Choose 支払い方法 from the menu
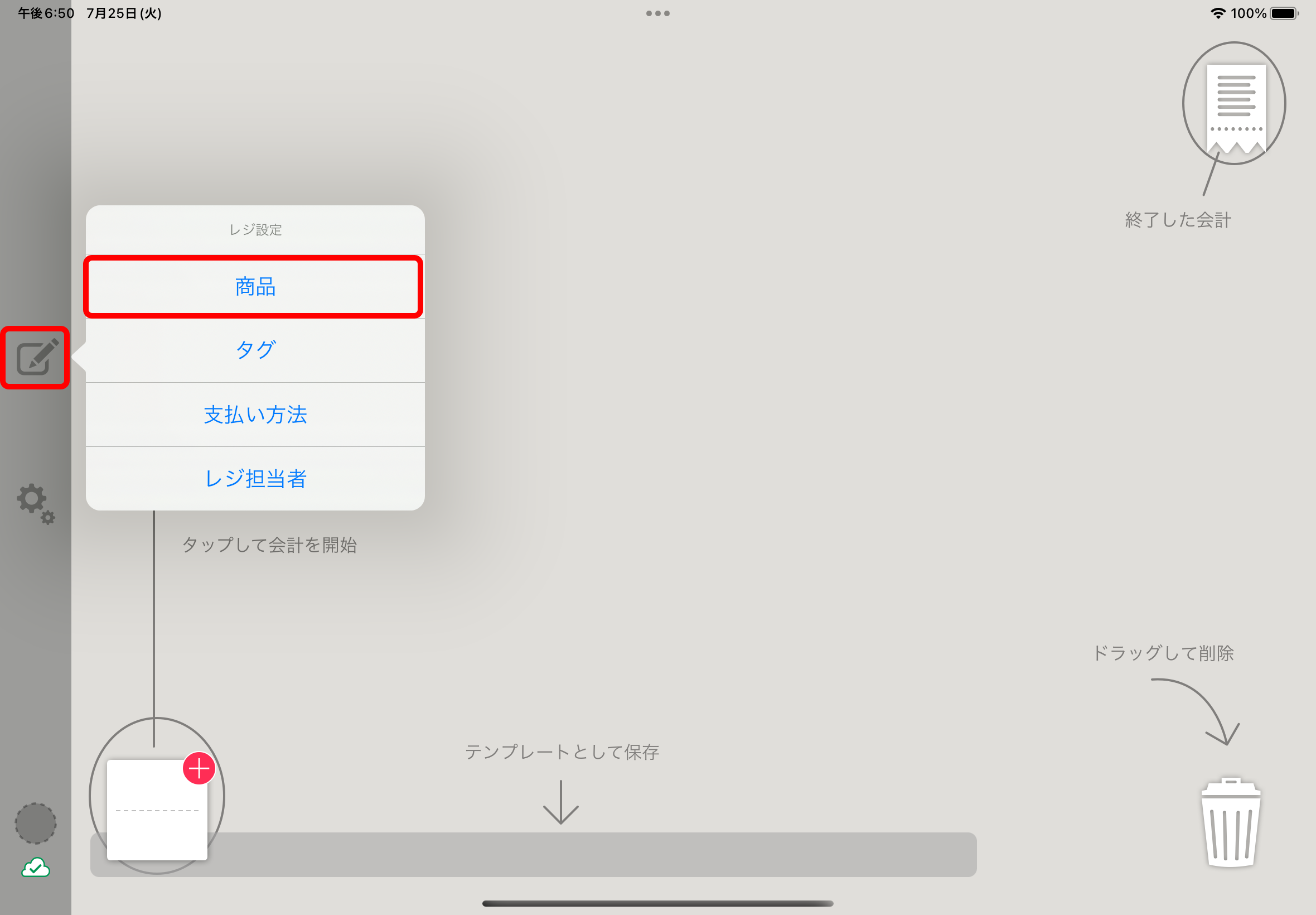This screenshot has height=915, width=1316. 255,415
